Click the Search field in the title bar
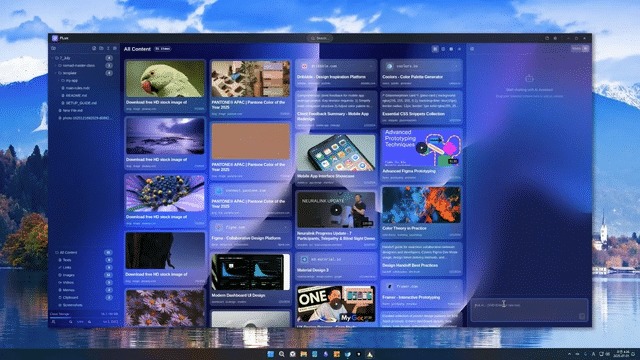Viewport: 640px width, 360px height. pos(320,38)
